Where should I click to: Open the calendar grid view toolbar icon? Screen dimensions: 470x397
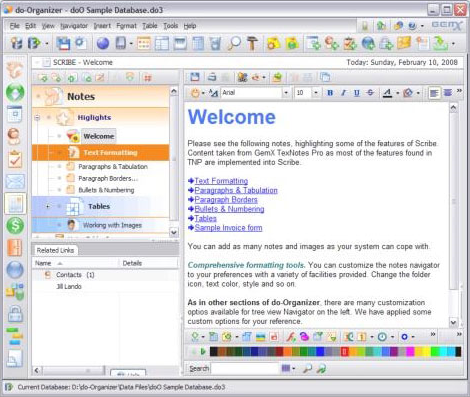144,43
